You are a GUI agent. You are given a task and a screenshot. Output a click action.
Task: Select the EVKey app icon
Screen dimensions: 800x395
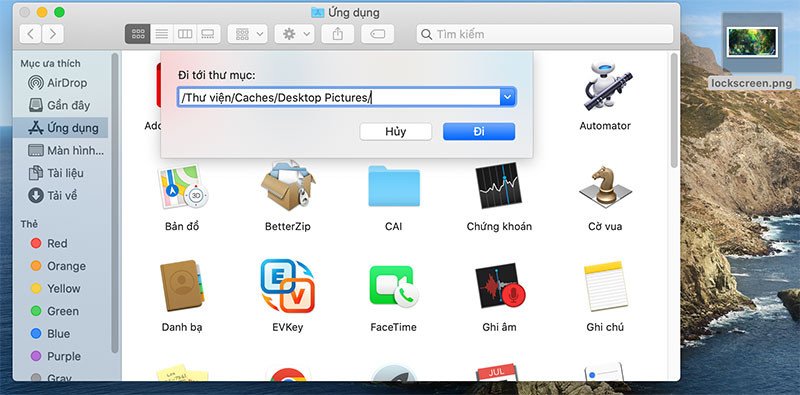pyautogui.click(x=288, y=286)
